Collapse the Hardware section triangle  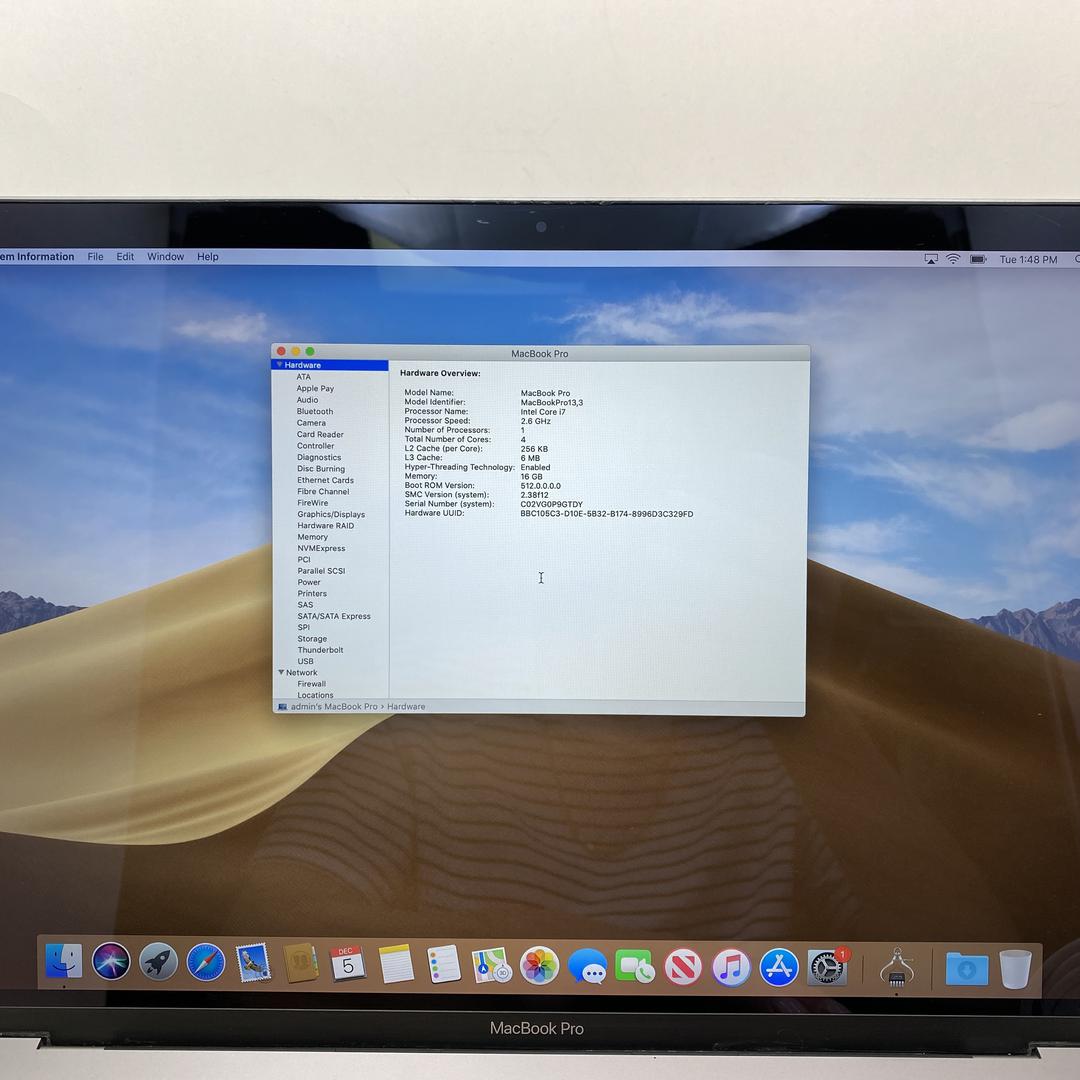point(280,365)
